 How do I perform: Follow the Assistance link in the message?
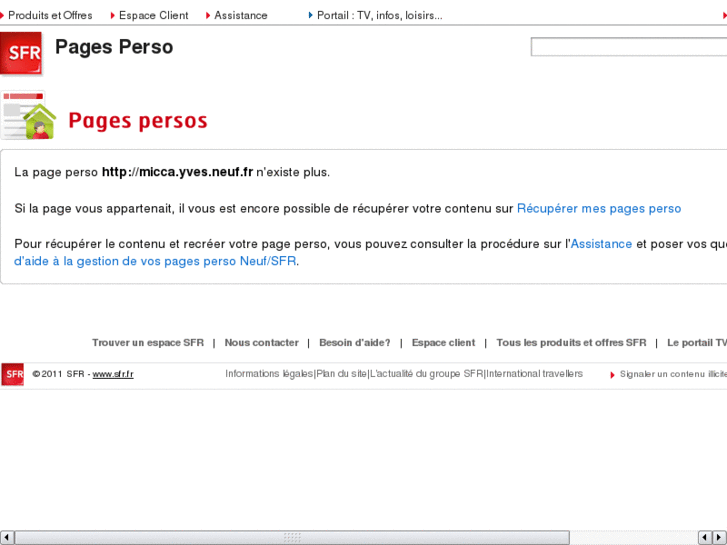click(x=601, y=244)
